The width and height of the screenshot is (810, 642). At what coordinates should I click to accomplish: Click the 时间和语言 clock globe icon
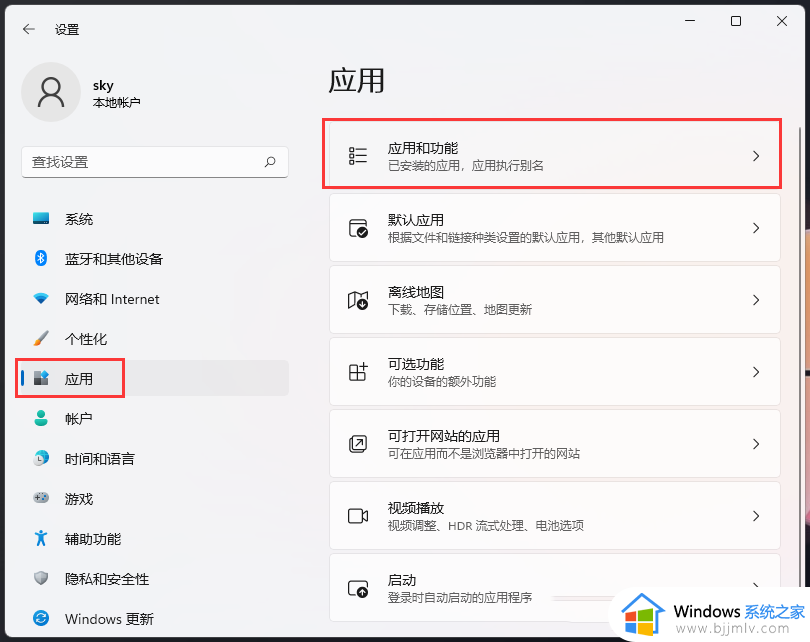click(41, 458)
